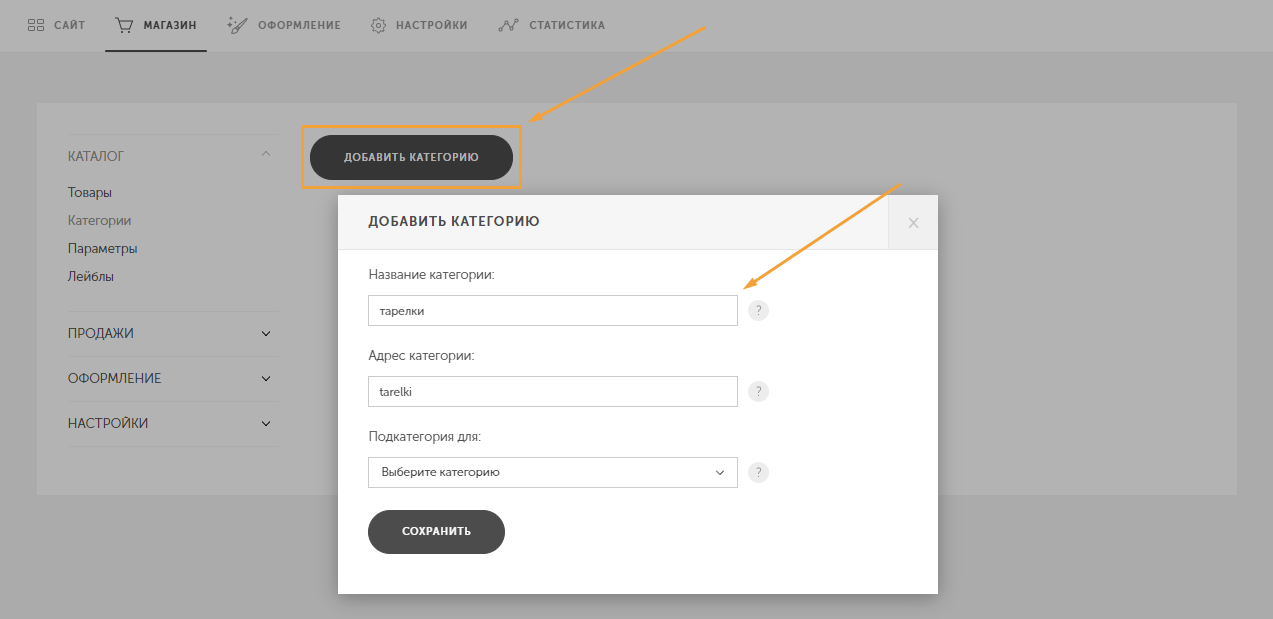Screen dimensions: 1273x619
Task: Switch to the Магазин tab
Action: click(155, 25)
